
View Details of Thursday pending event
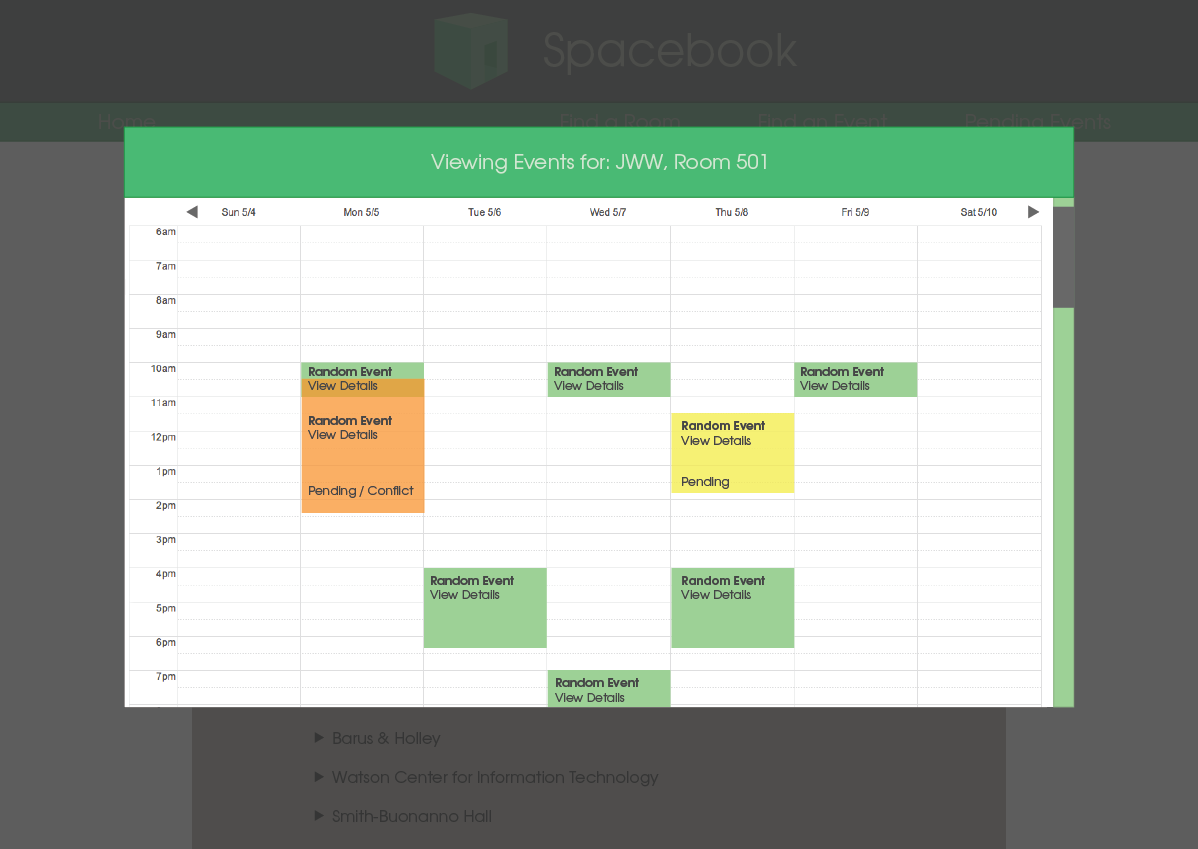tap(716, 441)
